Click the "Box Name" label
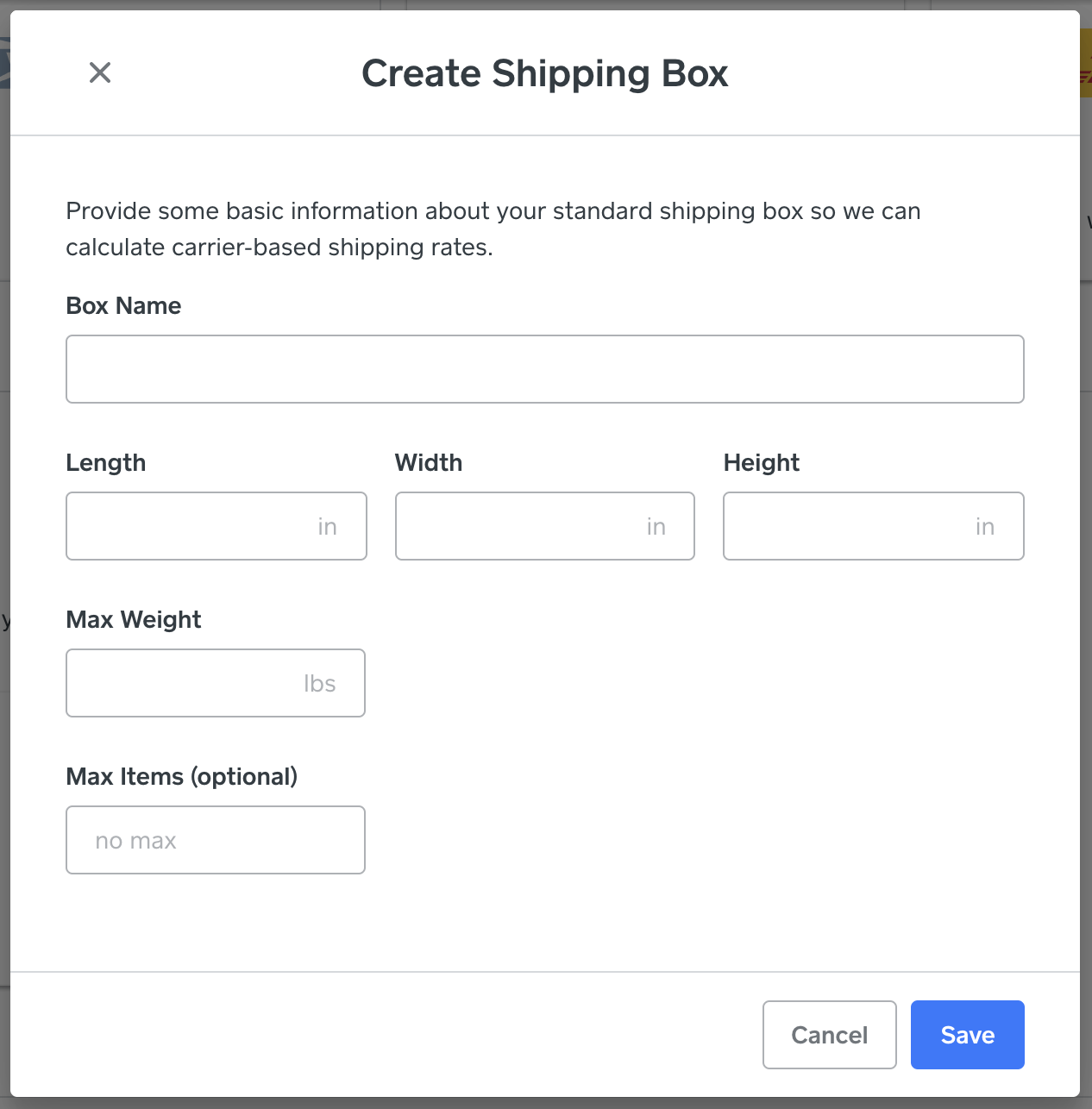The height and width of the screenshot is (1109, 1092). (x=123, y=306)
